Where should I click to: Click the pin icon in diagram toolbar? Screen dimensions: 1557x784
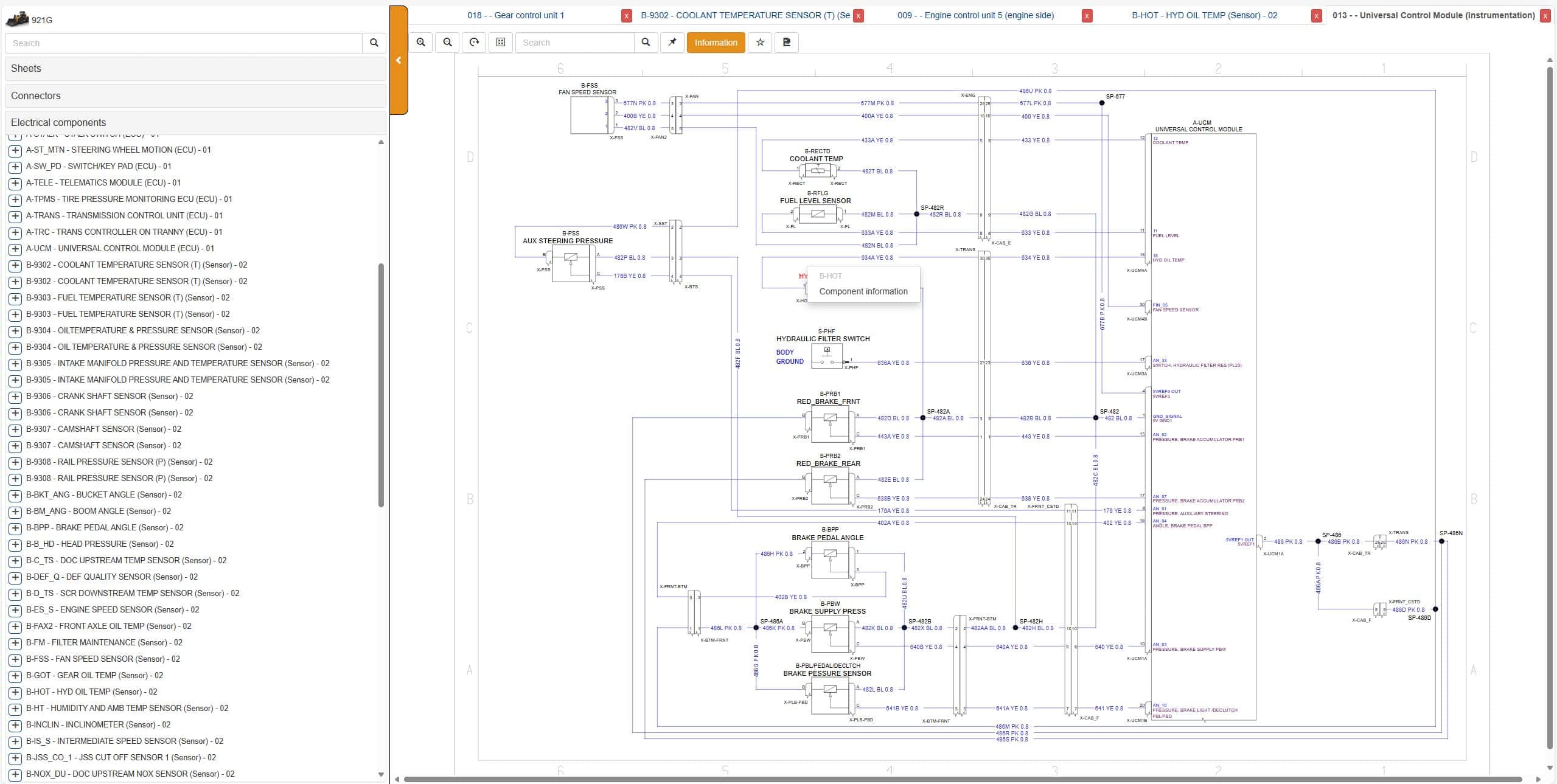coord(672,43)
